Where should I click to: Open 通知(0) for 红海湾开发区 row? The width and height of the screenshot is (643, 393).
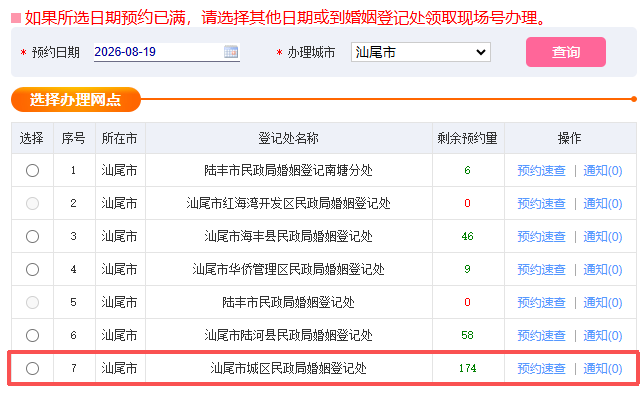point(602,203)
